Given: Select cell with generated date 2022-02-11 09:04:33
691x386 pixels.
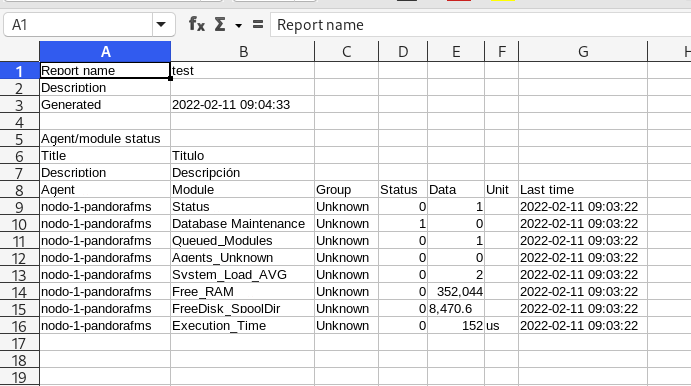Looking at the screenshot, I should 243,105.
